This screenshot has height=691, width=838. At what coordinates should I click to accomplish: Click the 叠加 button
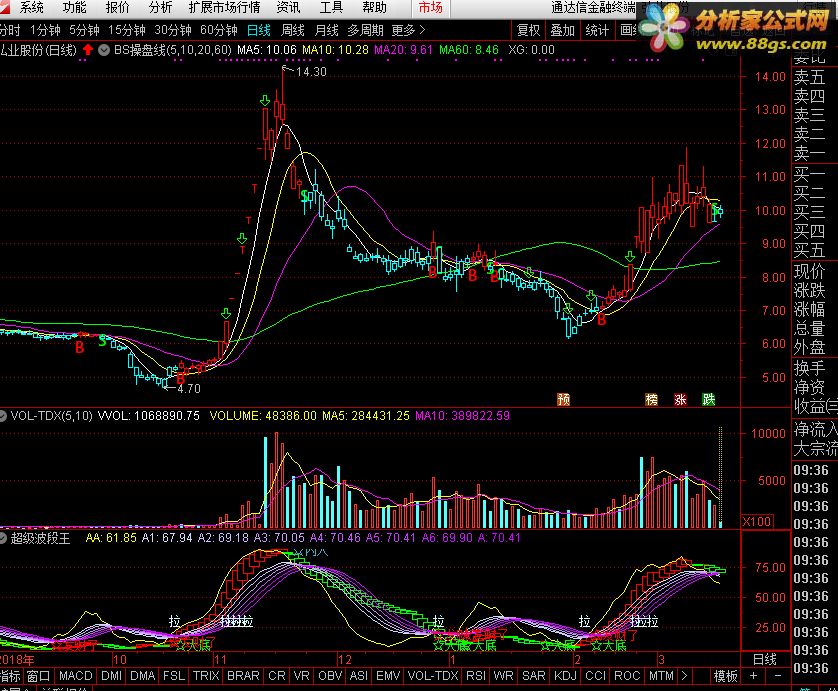tap(562, 30)
